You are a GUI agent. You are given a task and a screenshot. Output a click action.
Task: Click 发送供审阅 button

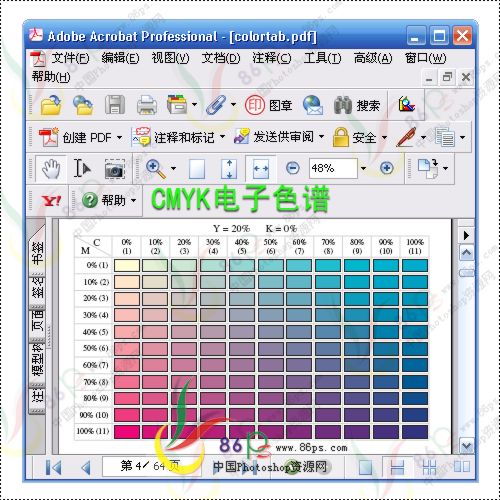click(274, 137)
